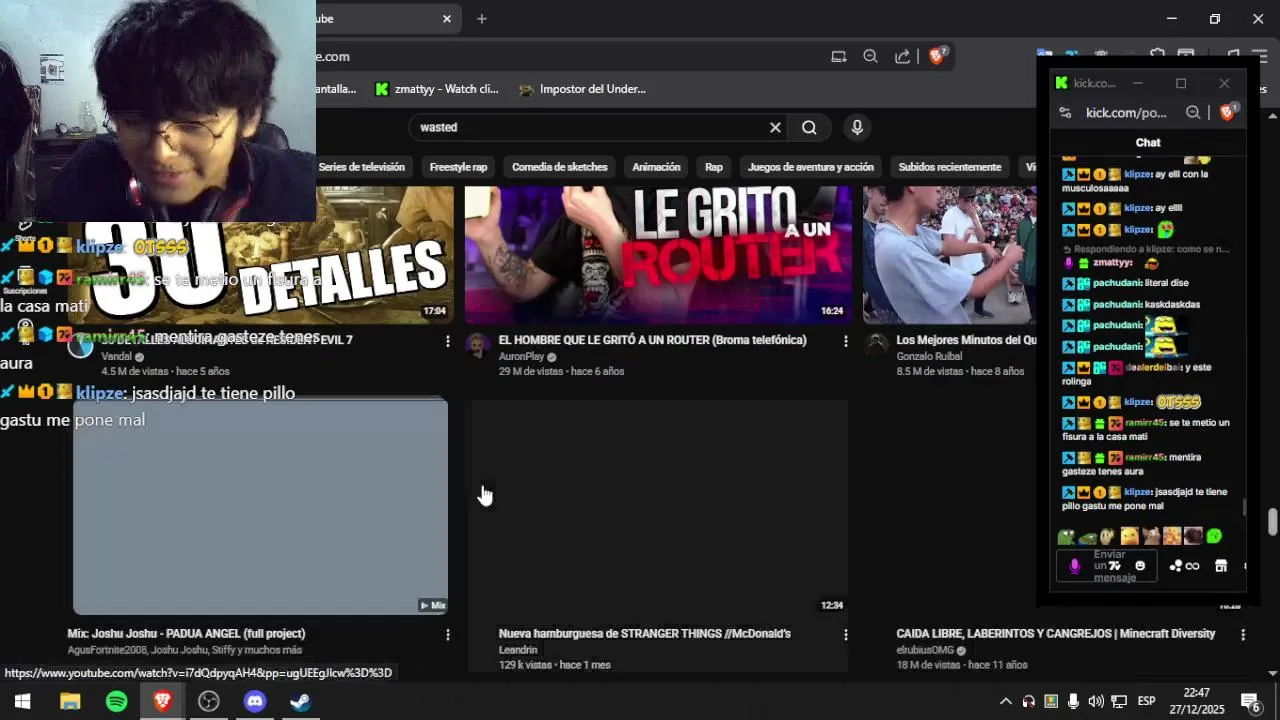Image resolution: width=1280 pixels, height=720 pixels.
Task: Click the zoom icon in Kick window address bar
Action: point(1193,113)
